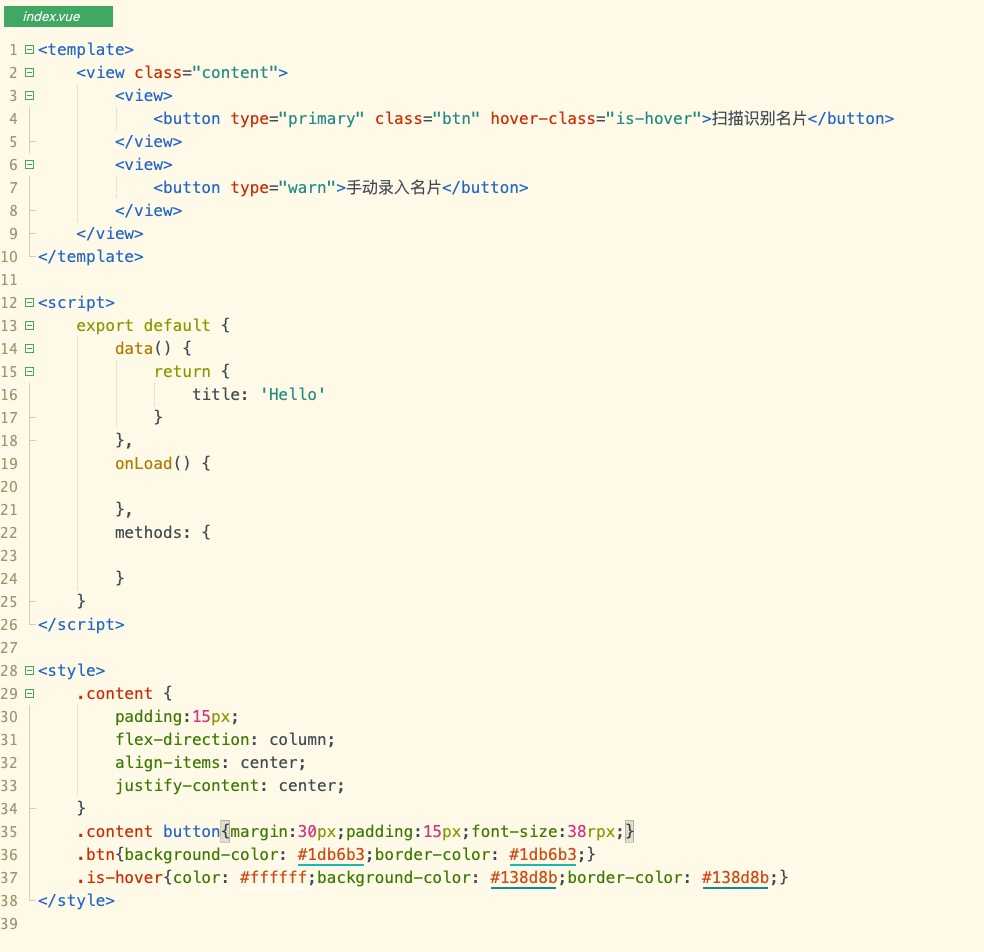Click the 'Hello' string on line 16
This screenshot has height=952, width=984.
(293, 394)
